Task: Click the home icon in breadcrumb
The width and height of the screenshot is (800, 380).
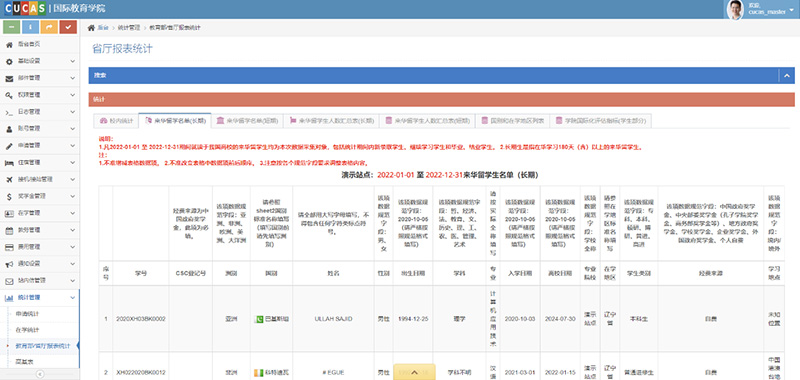Action: (x=91, y=28)
